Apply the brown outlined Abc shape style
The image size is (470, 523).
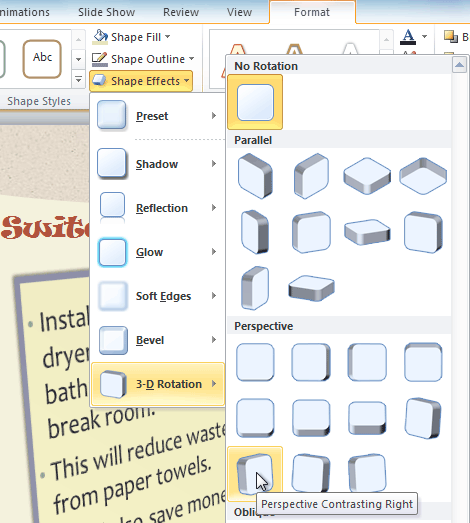click(x=42, y=59)
